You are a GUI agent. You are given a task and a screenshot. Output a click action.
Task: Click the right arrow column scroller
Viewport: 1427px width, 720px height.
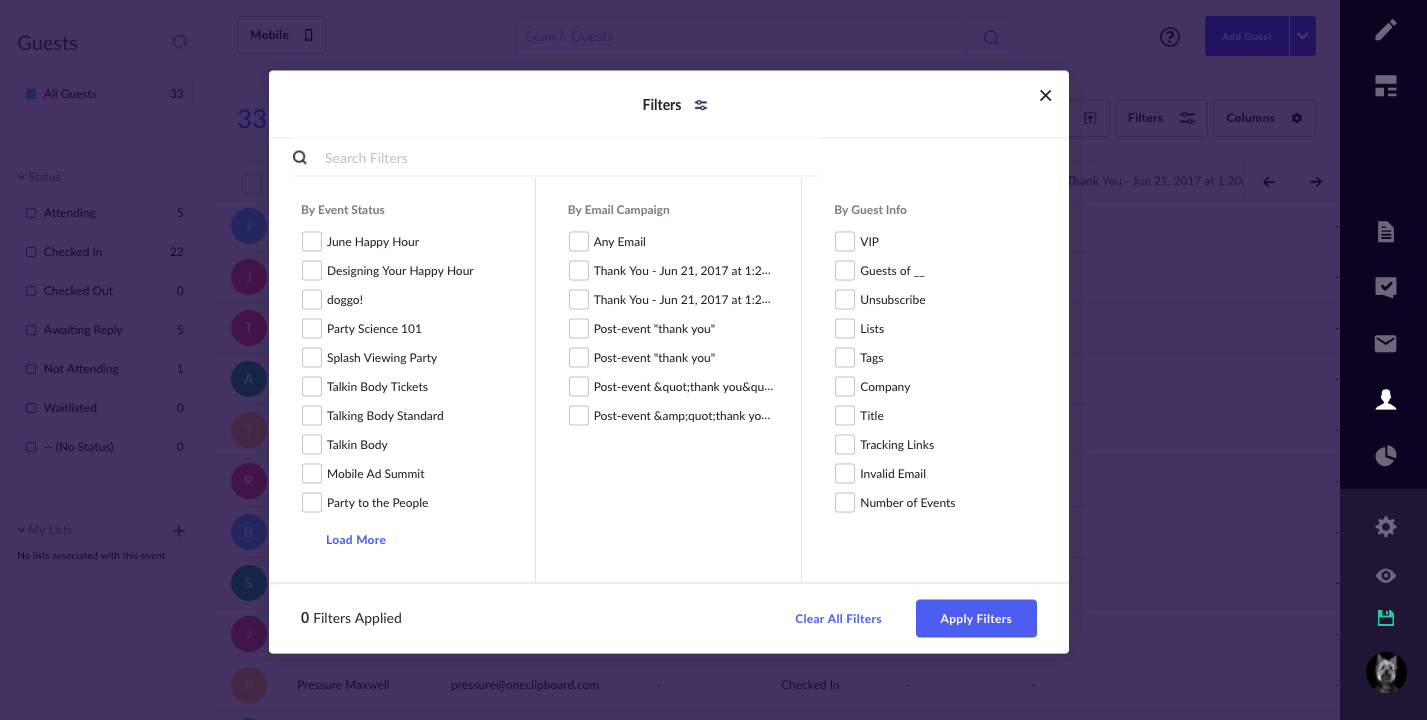pos(1316,182)
